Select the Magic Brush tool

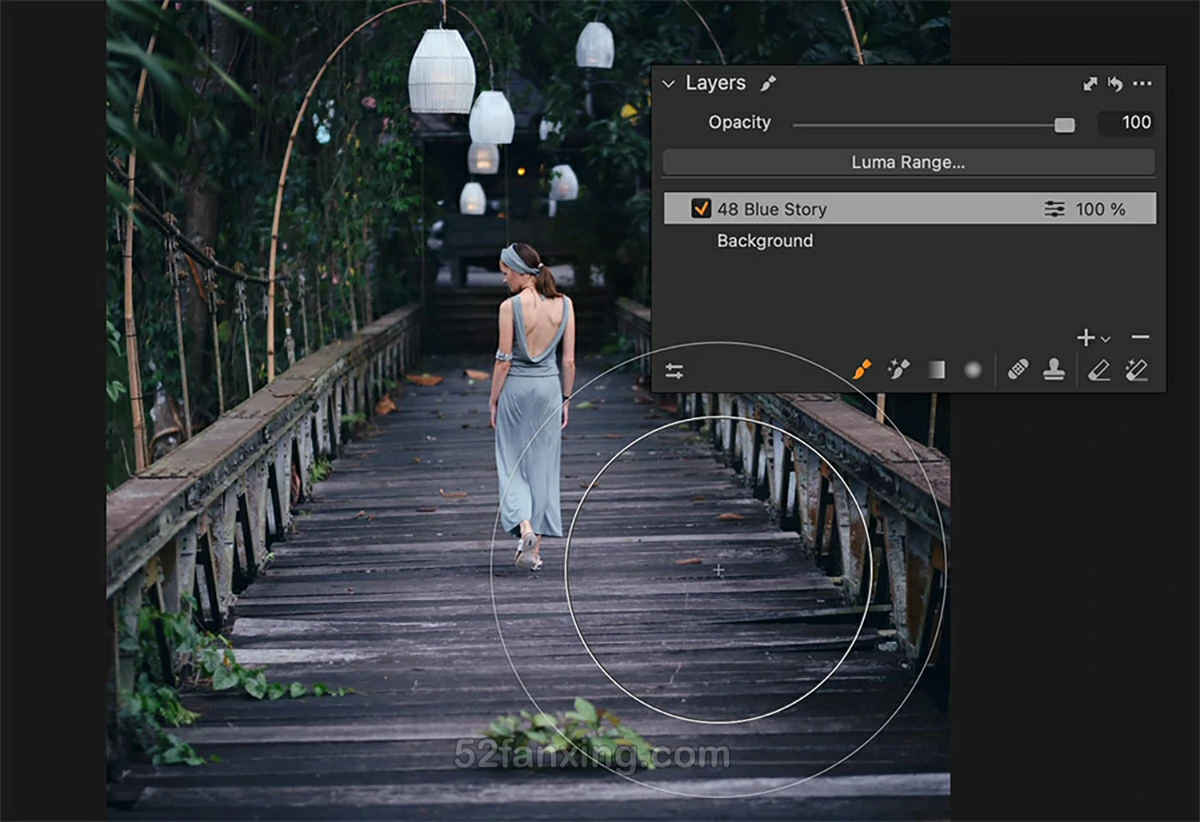[898, 370]
